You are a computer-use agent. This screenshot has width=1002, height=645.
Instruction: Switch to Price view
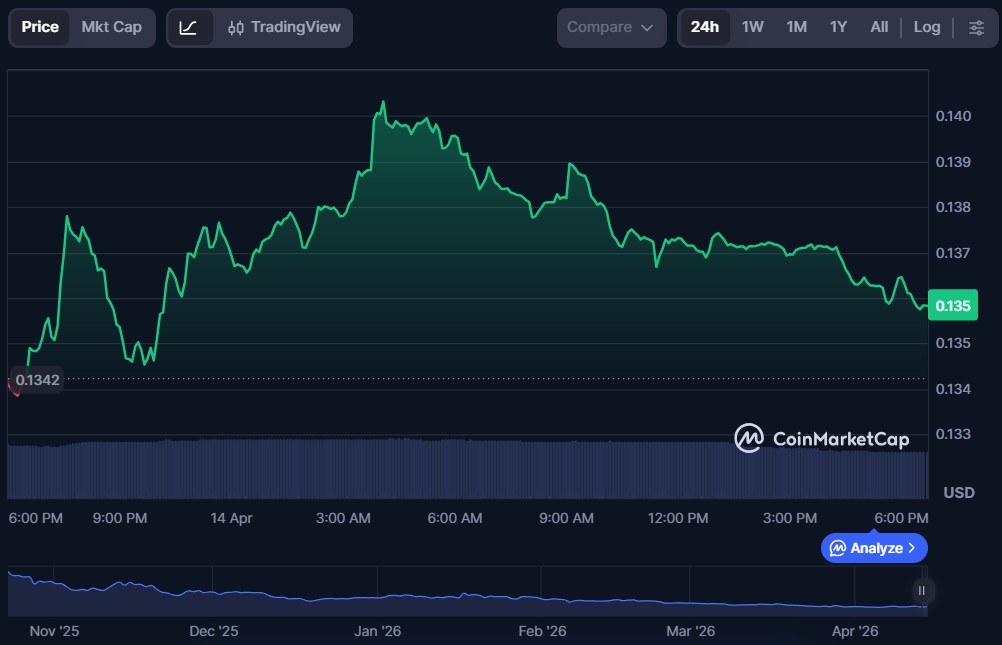click(40, 28)
